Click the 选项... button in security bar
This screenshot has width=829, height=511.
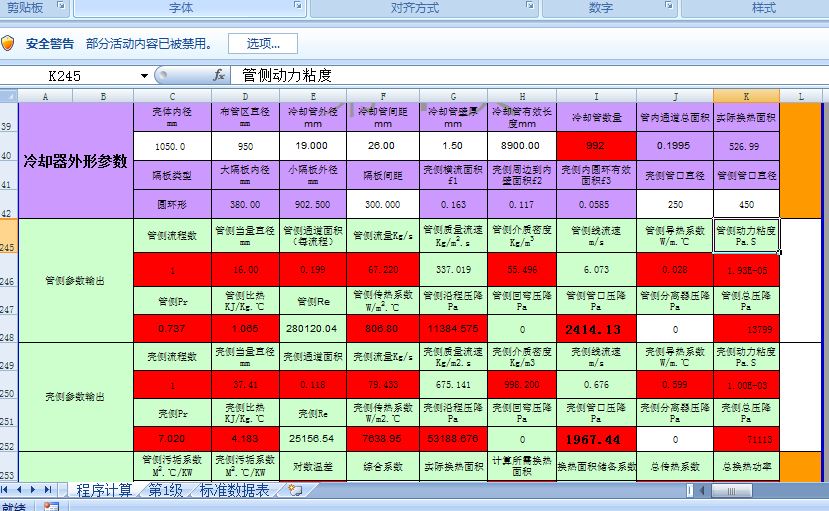[x=263, y=43]
